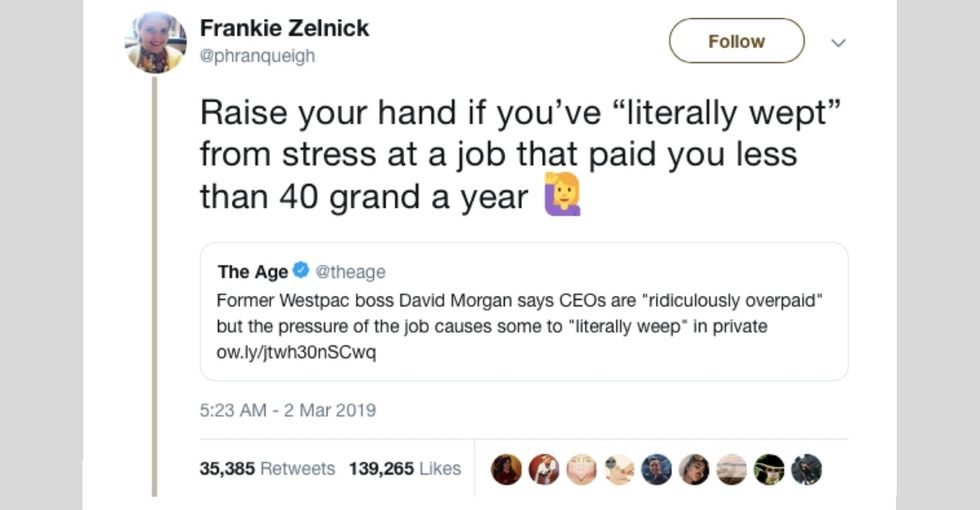The width and height of the screenshot is (980, 510).
Task: Click the @theage handle
Action: (x=350, y=272)
